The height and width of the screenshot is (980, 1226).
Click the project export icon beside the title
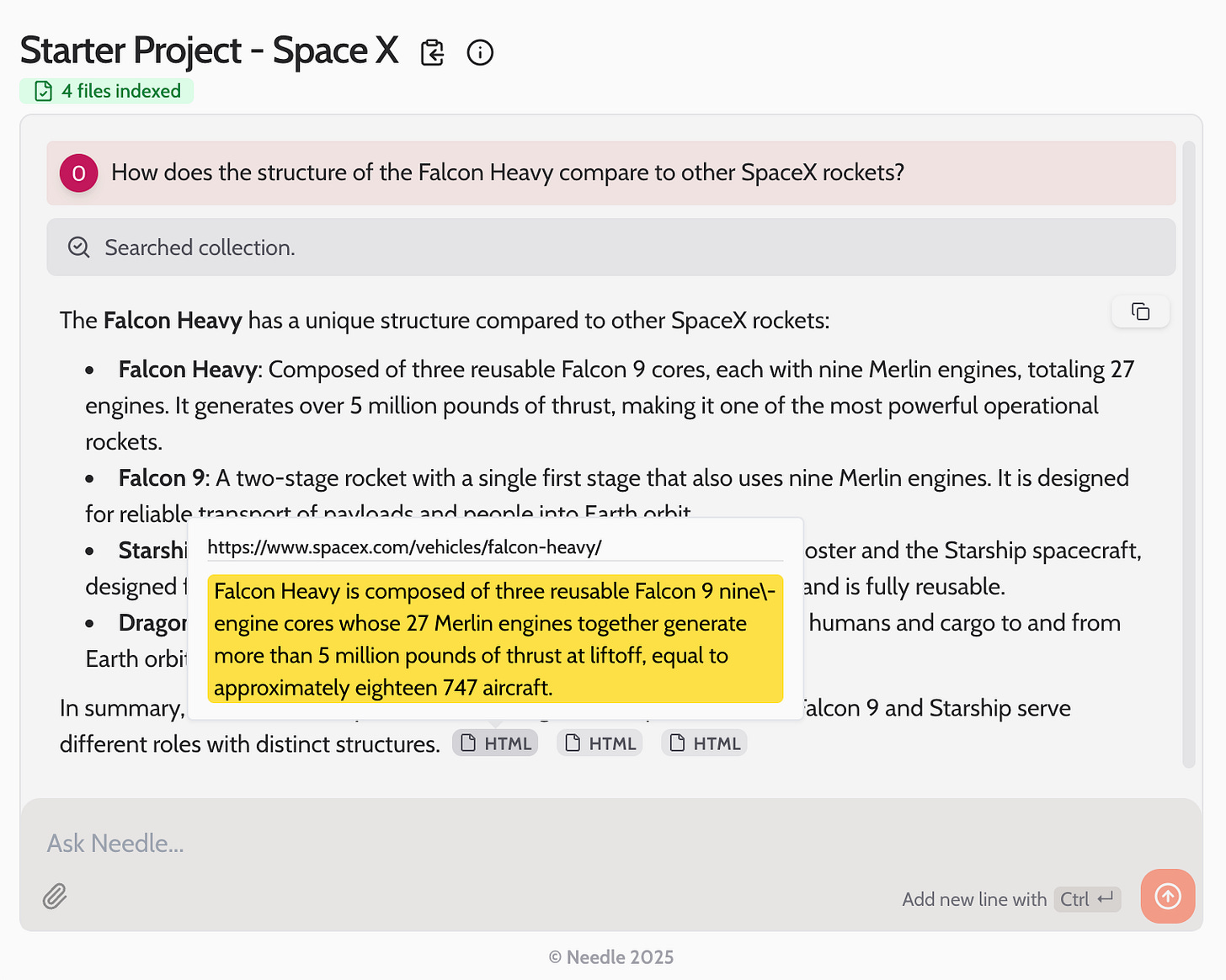tap(432, 52)
